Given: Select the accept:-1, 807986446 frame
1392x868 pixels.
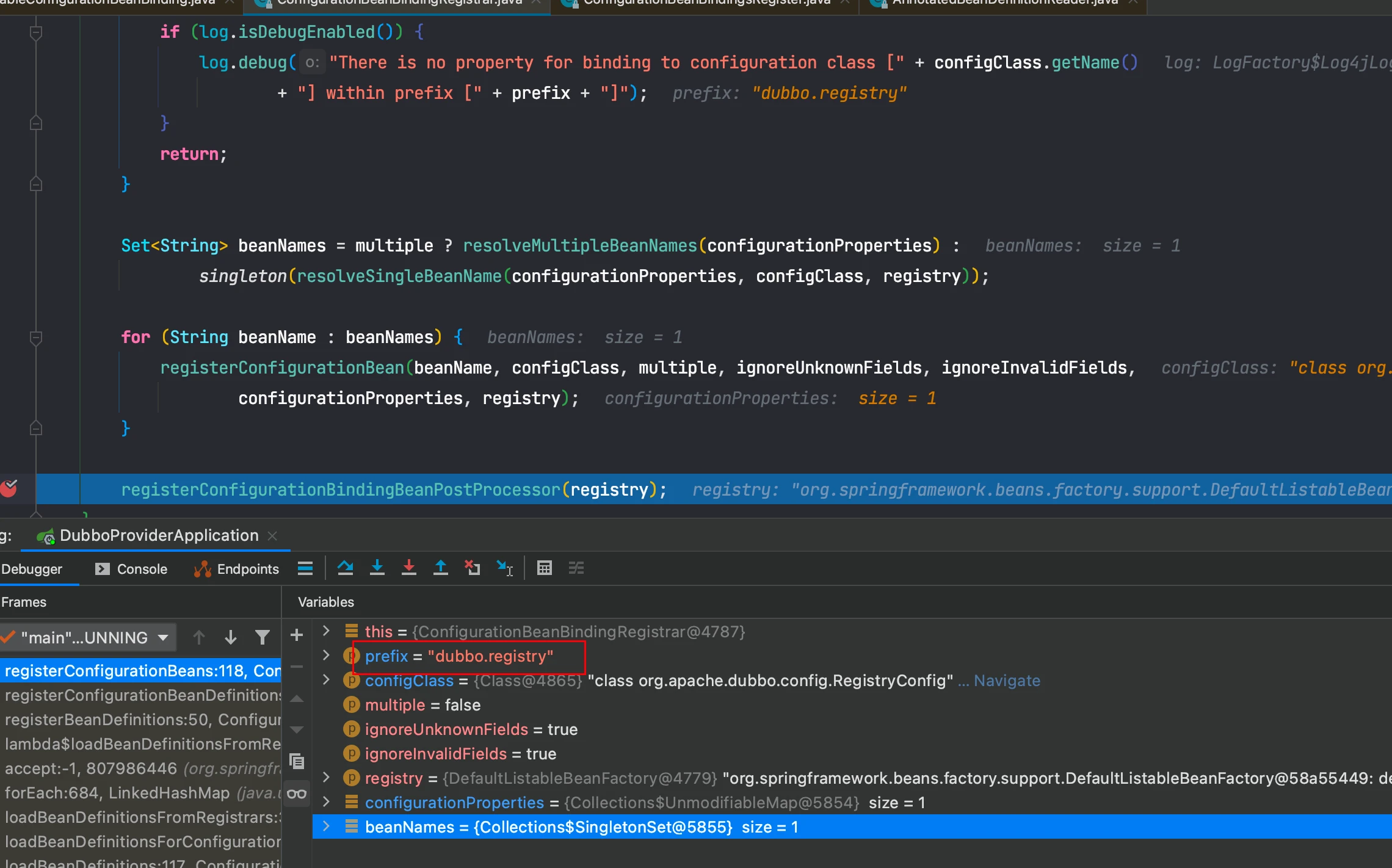Looking at the screenshot, I should (x=140, y=769).
